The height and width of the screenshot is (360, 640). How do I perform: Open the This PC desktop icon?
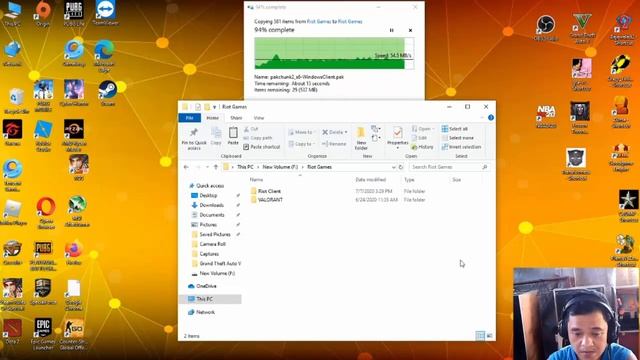(x=12, y=12)
